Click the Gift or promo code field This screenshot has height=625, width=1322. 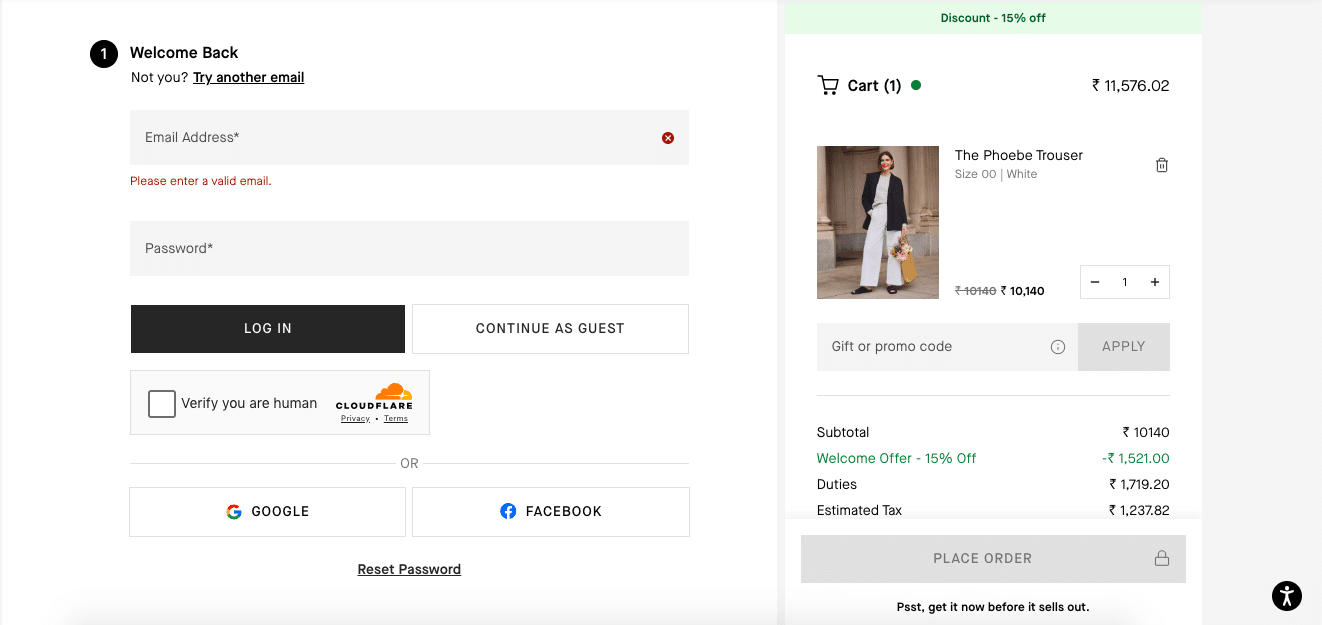coord(935,347)
